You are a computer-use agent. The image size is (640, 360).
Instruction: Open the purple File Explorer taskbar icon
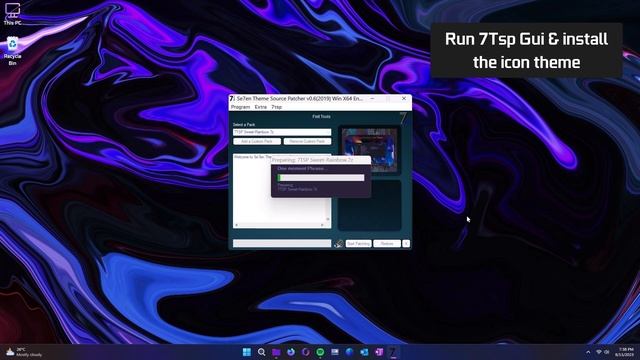click(276, 352)
